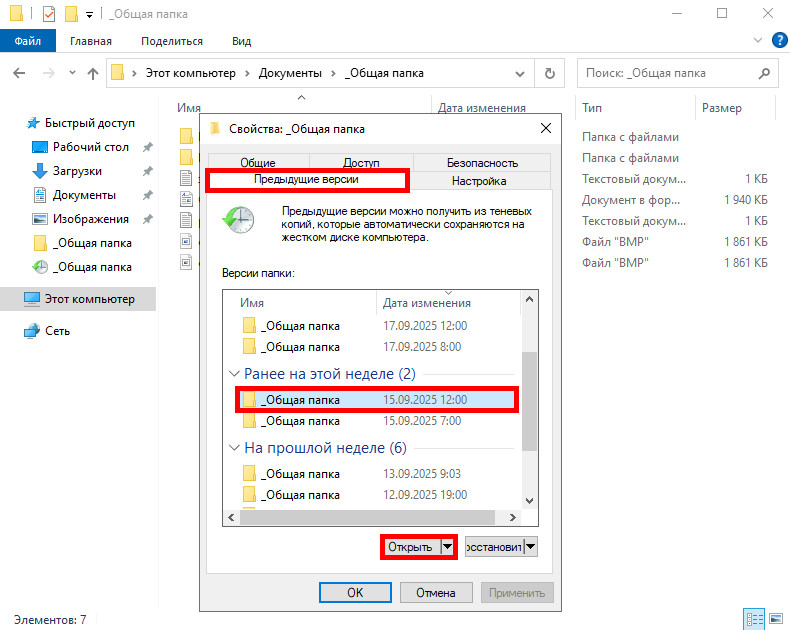Open the dropdown arrow next to Открыть
The width and height of the screenshot is (790, 630).
click(447, 547)
